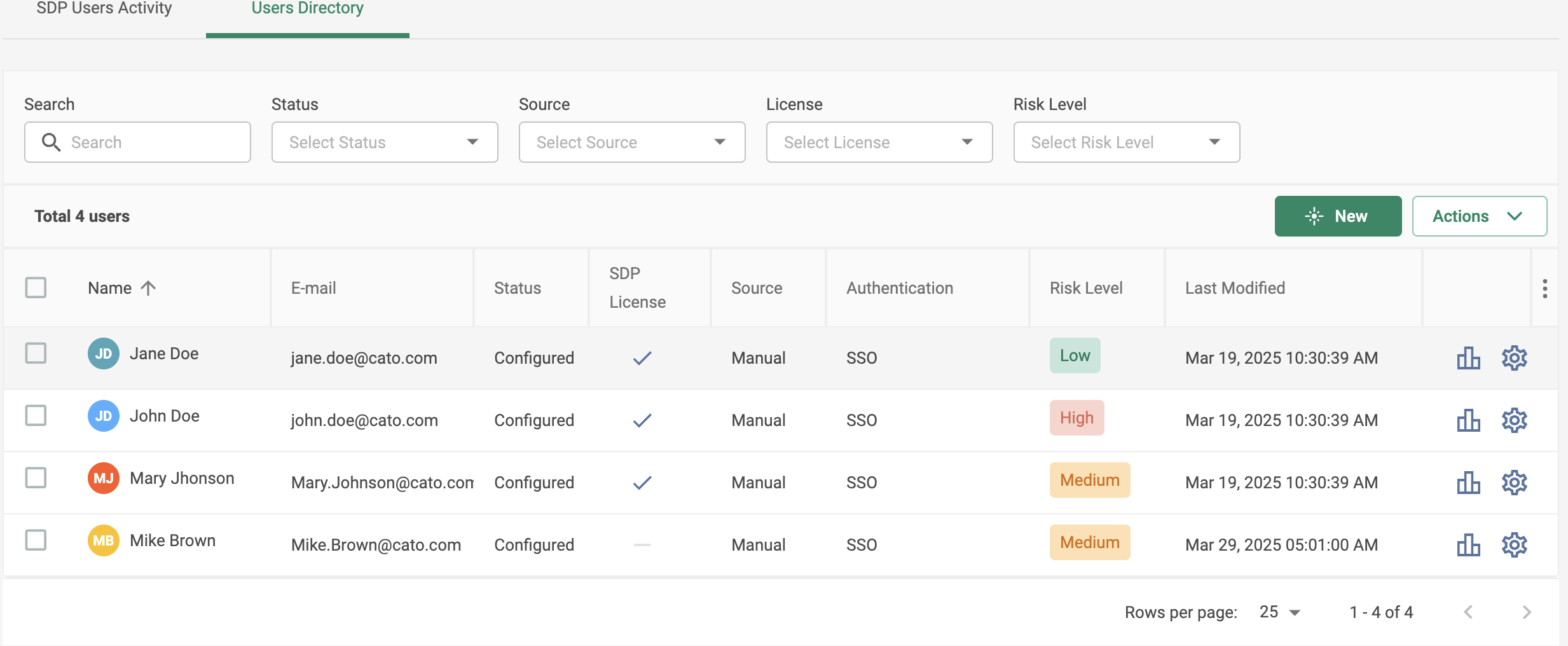Open settings gear for John Doe

pyautogui.click(x=1514, y=420)
